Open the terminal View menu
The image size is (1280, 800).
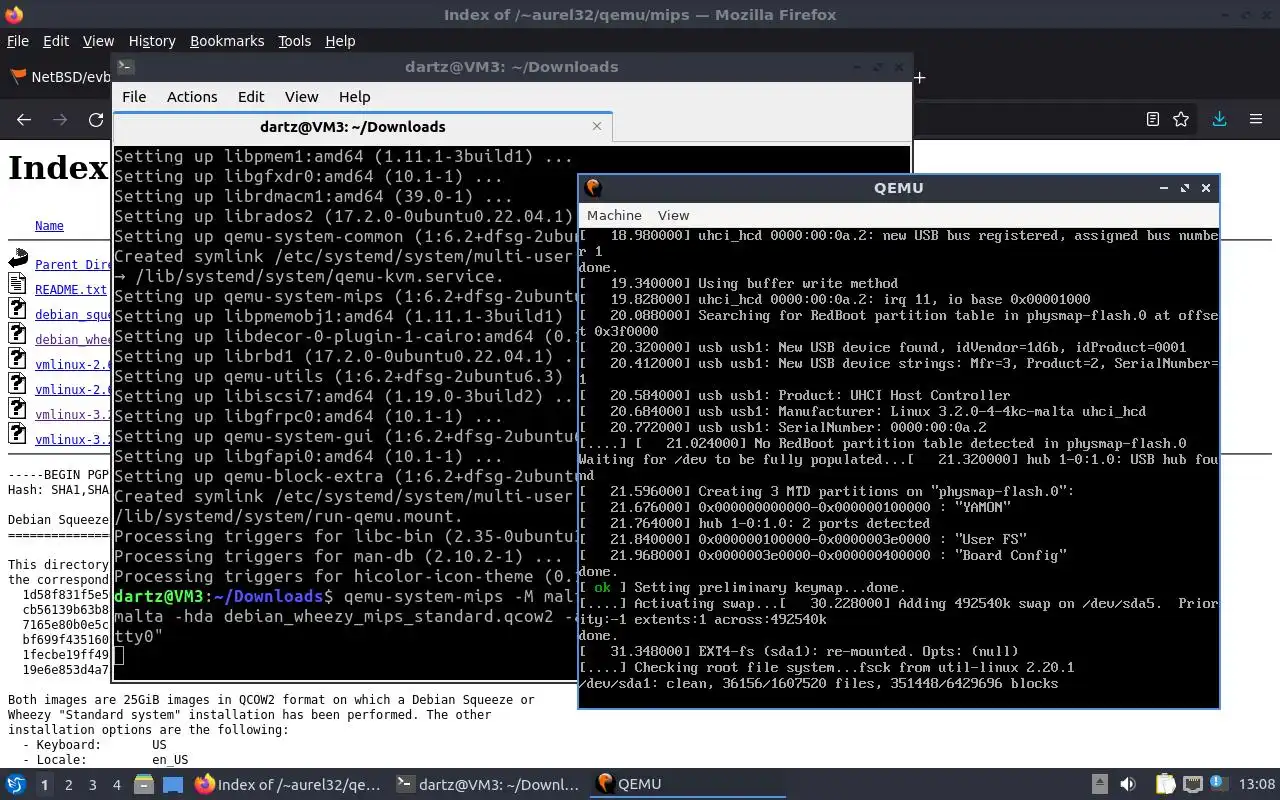click(301, 97)
